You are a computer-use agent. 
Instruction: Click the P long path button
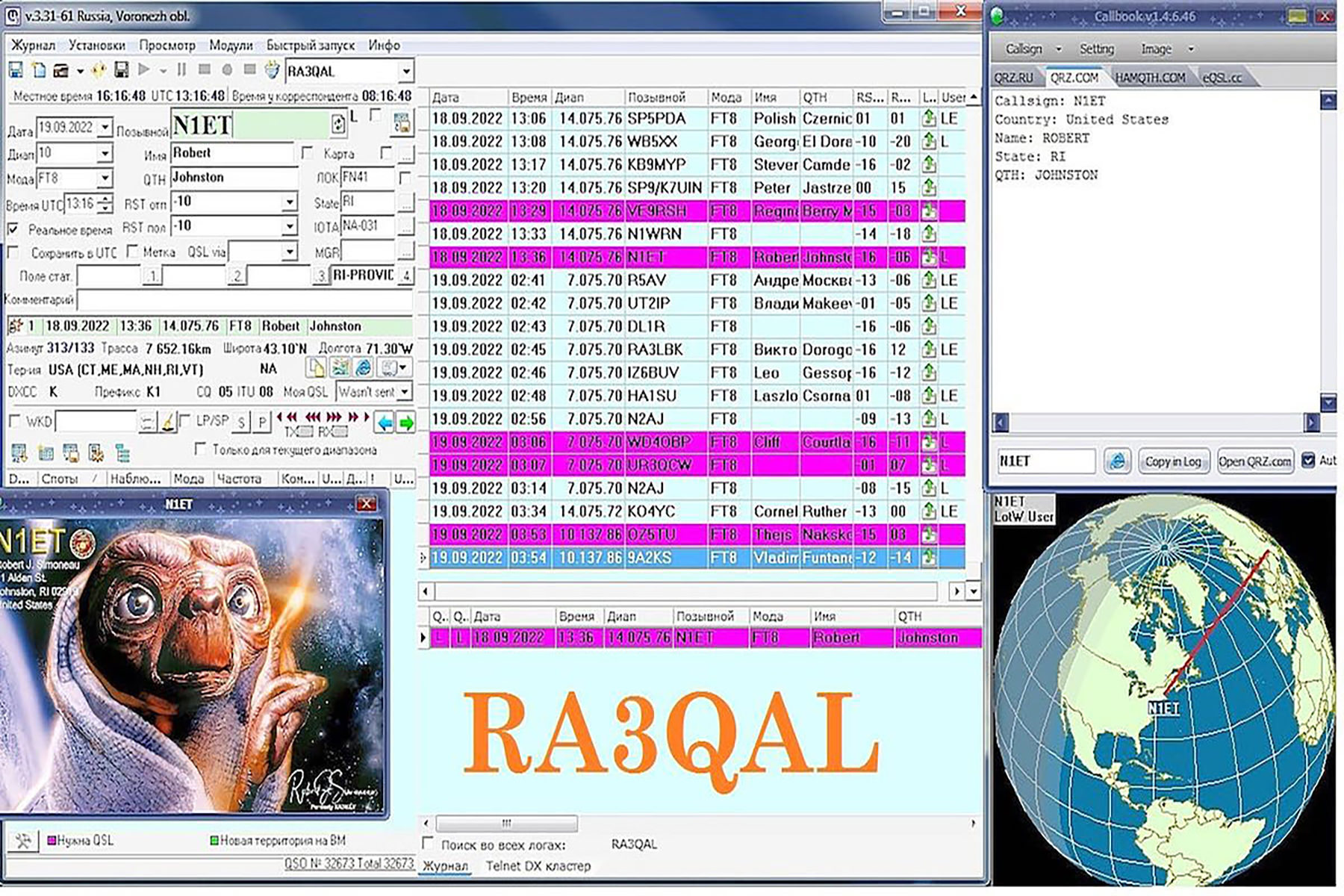pyautogui.click(x=261, y=423)
